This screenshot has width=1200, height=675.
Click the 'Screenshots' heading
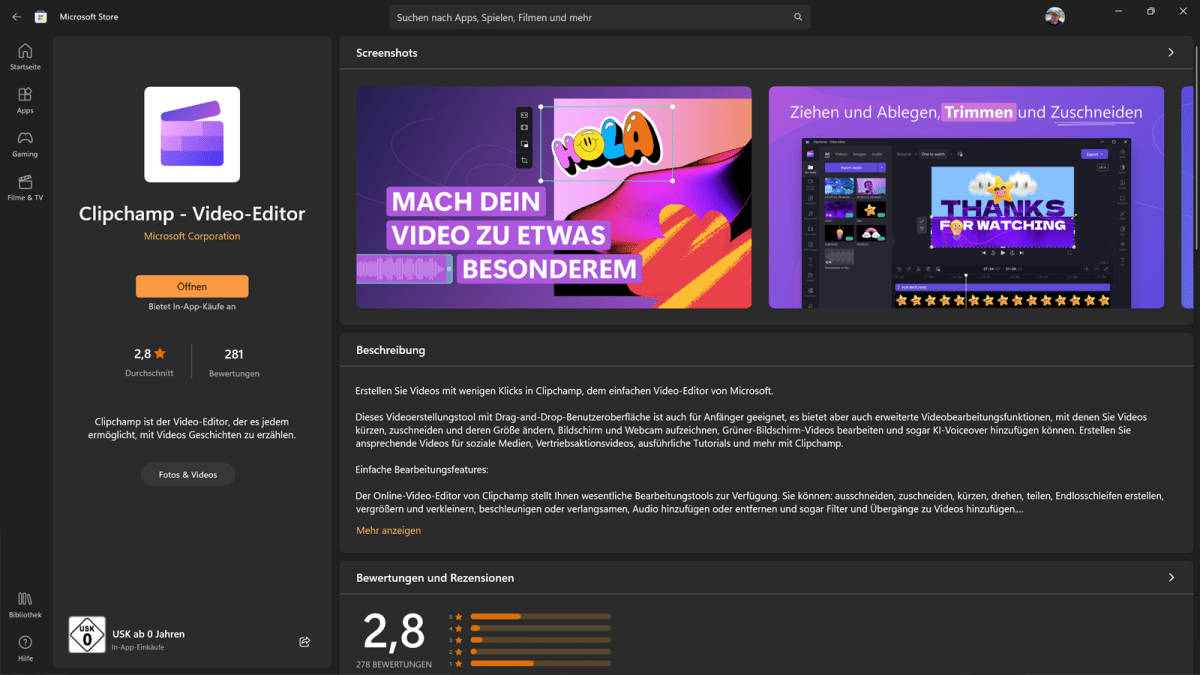(387, 52)
